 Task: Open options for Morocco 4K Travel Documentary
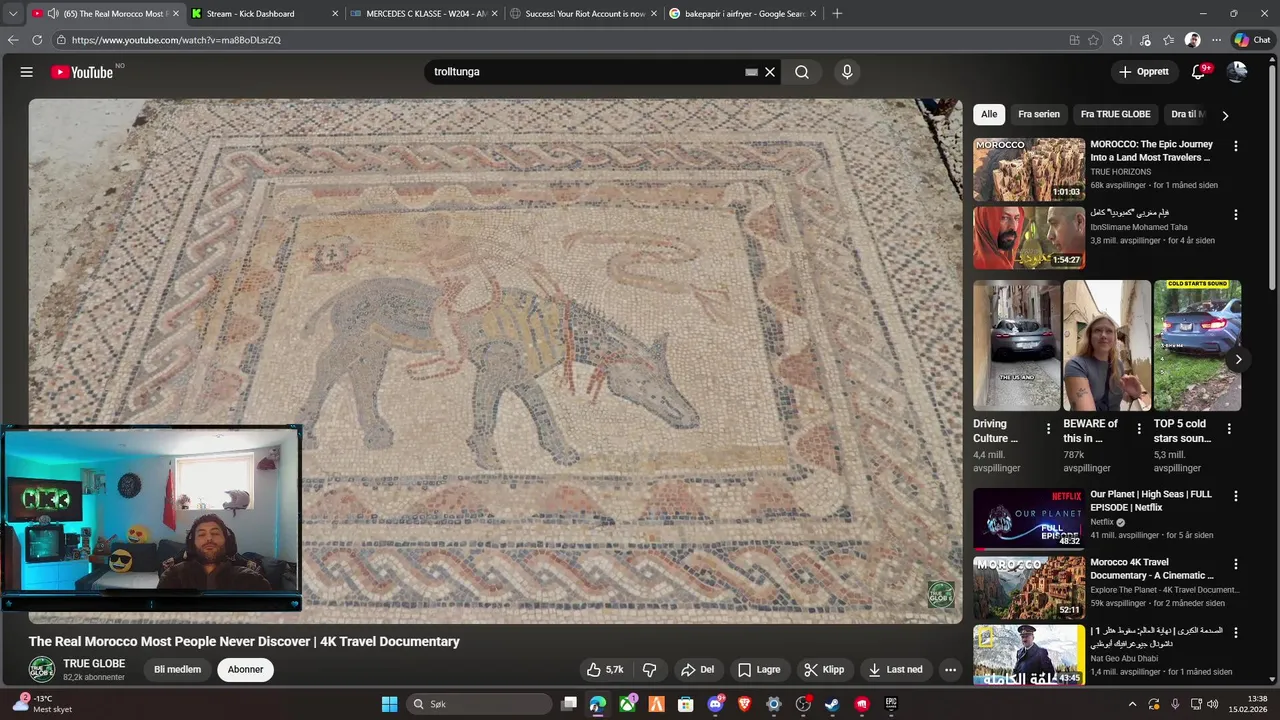click(x=1236, y=564)
